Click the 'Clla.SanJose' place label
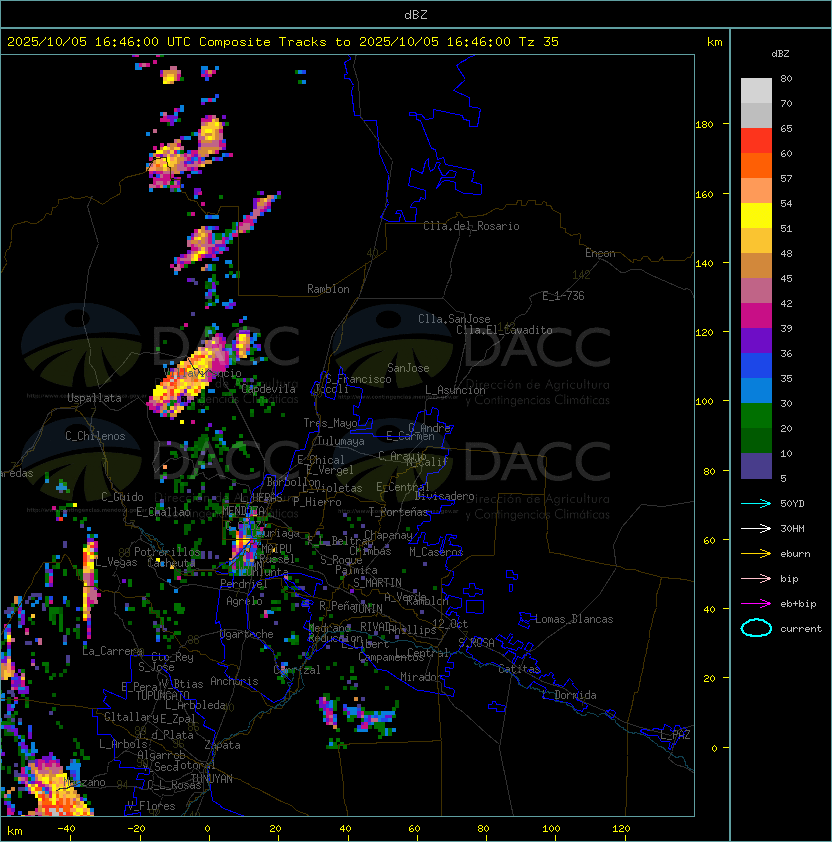Viewport: 832px width, 842px height. 454,319
